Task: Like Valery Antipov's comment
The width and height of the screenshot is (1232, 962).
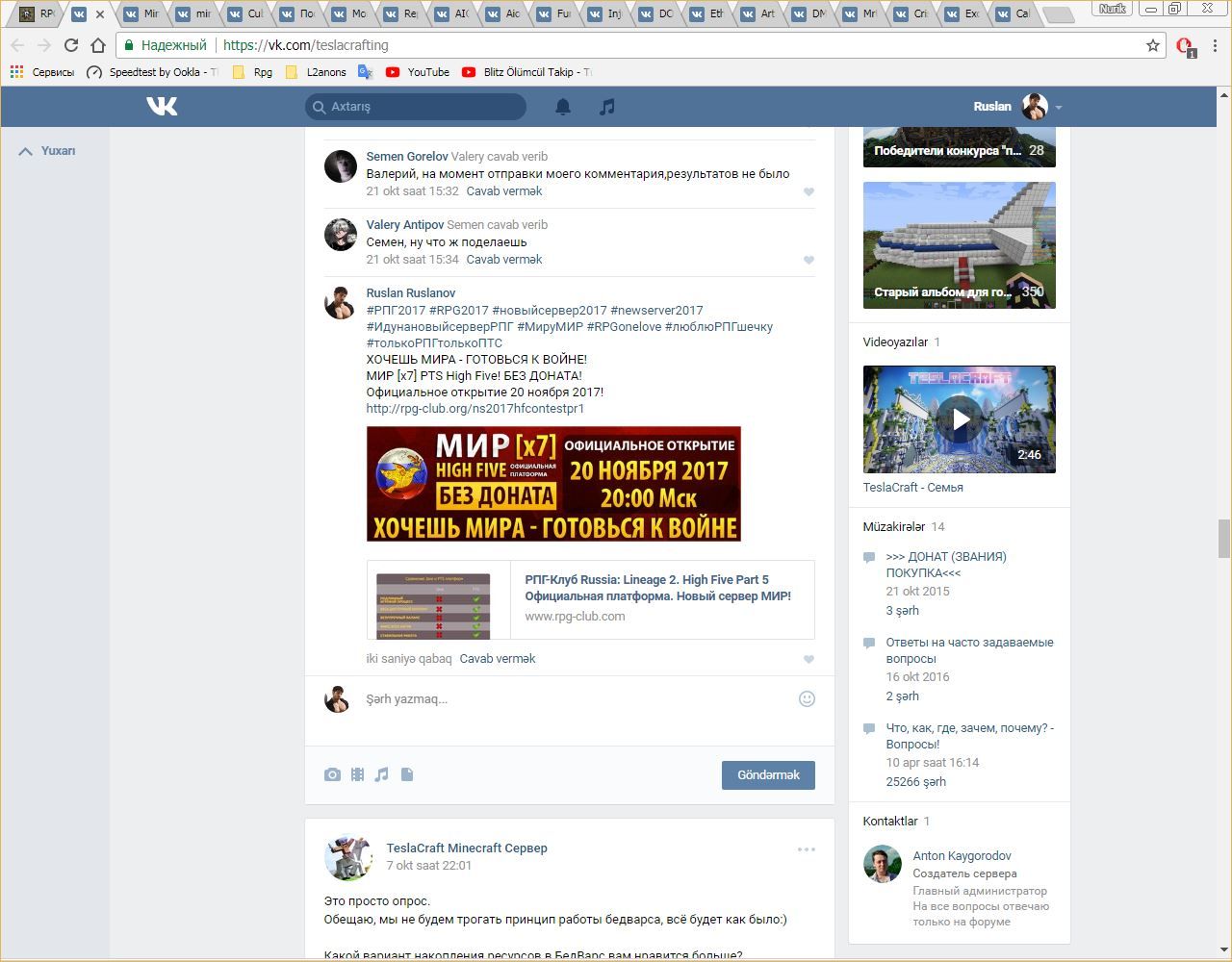Action: click(x=808, y=260)
